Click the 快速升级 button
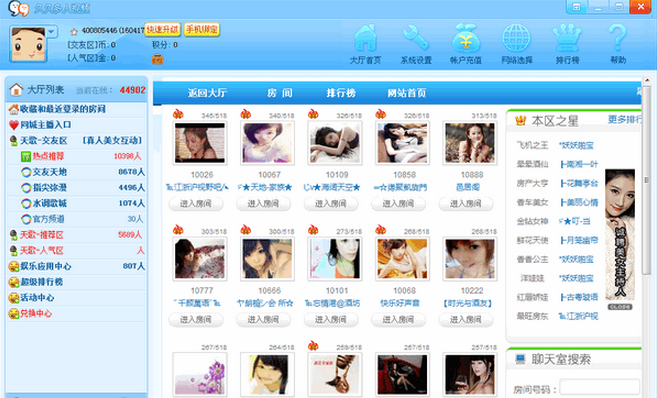This screenshot has width=657, height=398. (162, 29)
